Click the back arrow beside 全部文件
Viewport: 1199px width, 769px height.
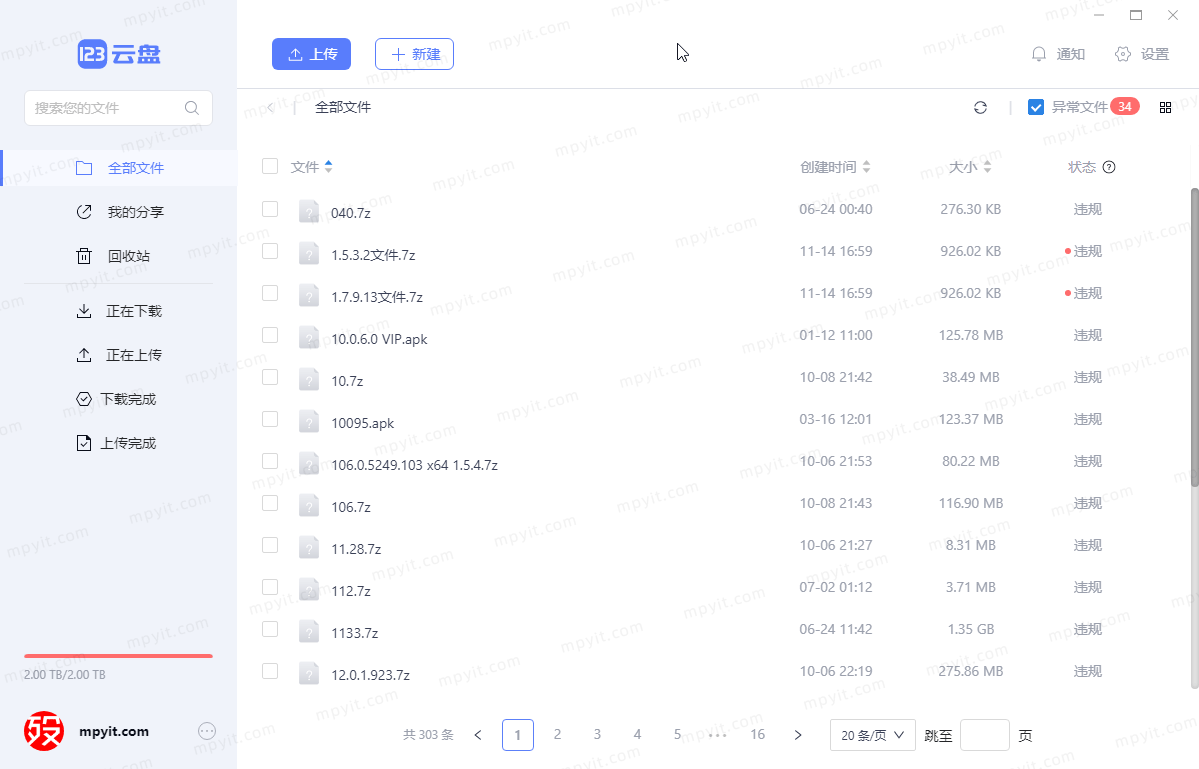coord(271,108)
